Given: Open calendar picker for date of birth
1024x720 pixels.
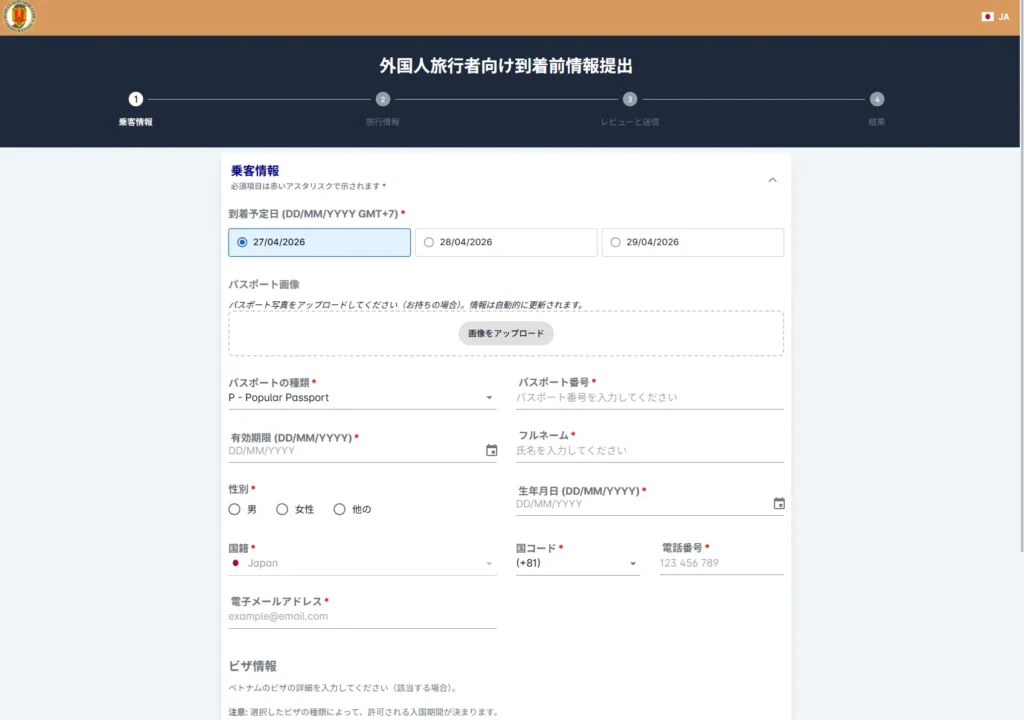Looking at the screenshot, I should 779,504.
